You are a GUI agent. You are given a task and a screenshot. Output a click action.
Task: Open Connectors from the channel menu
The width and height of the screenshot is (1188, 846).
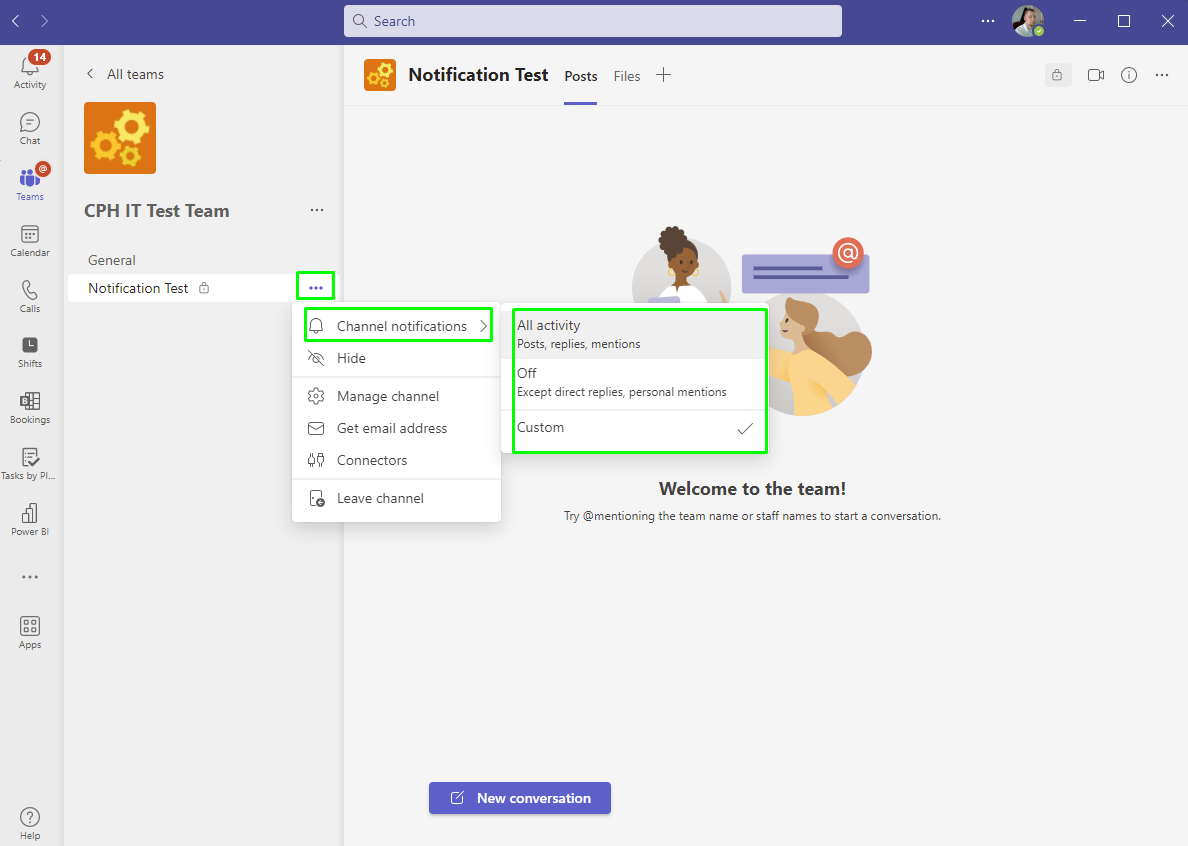[x=396, y=460]
